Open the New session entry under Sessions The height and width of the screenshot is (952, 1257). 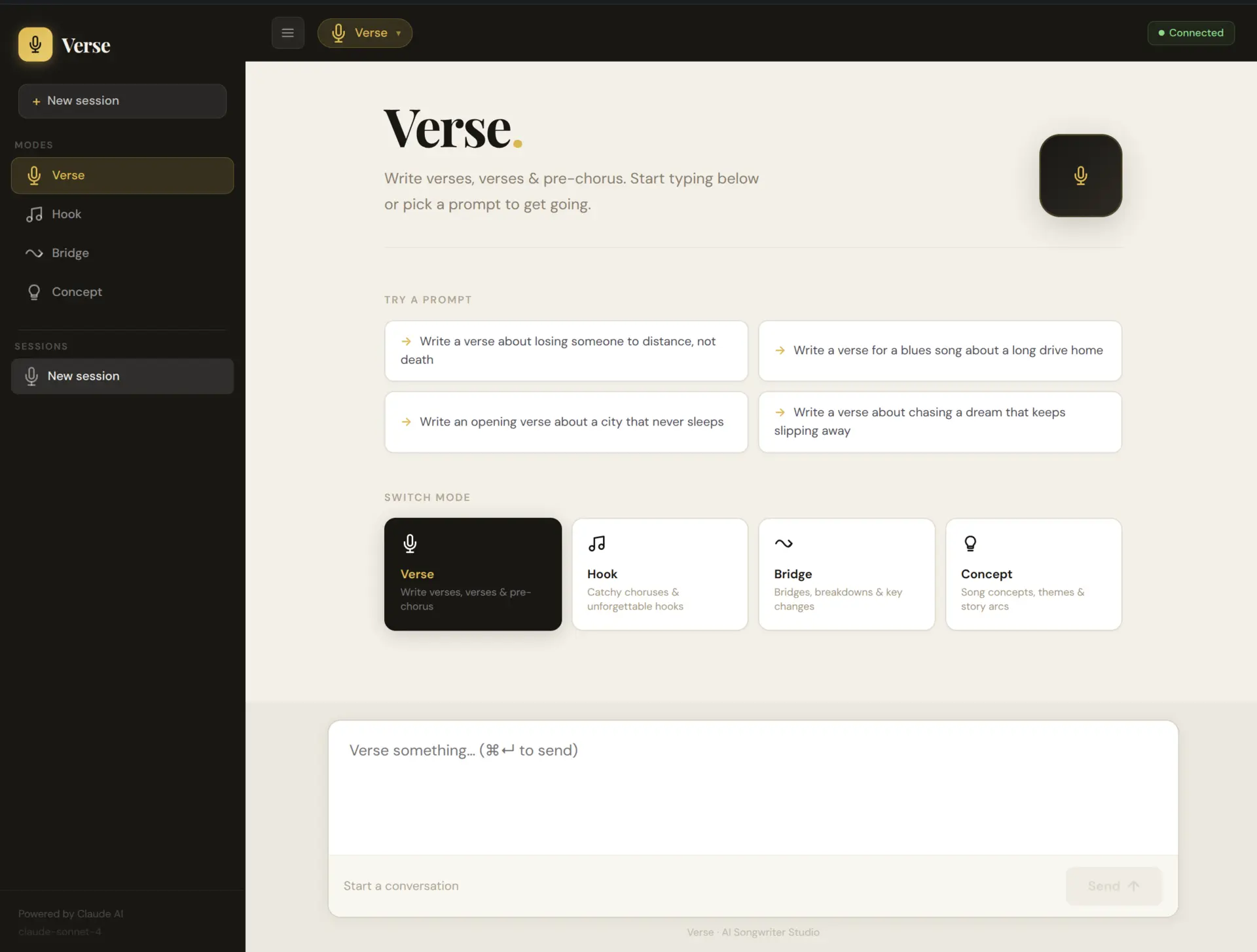122,376
